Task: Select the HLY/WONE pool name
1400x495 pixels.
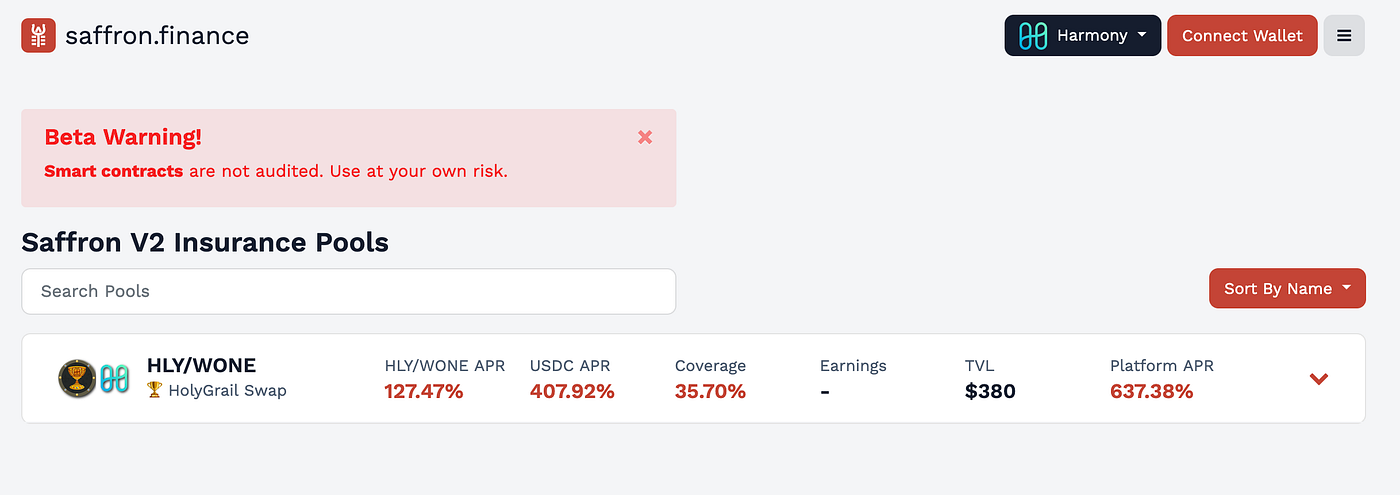Action: point(201,365)
